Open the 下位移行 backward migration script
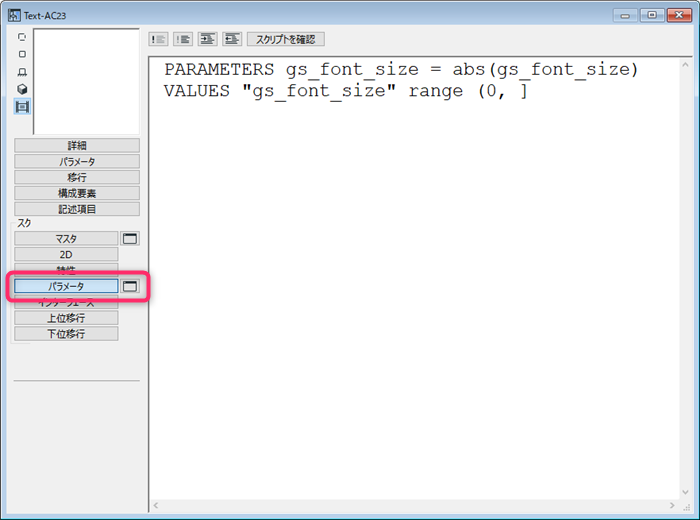Screen dimensions: 700x520 click(x=66, y=334)
